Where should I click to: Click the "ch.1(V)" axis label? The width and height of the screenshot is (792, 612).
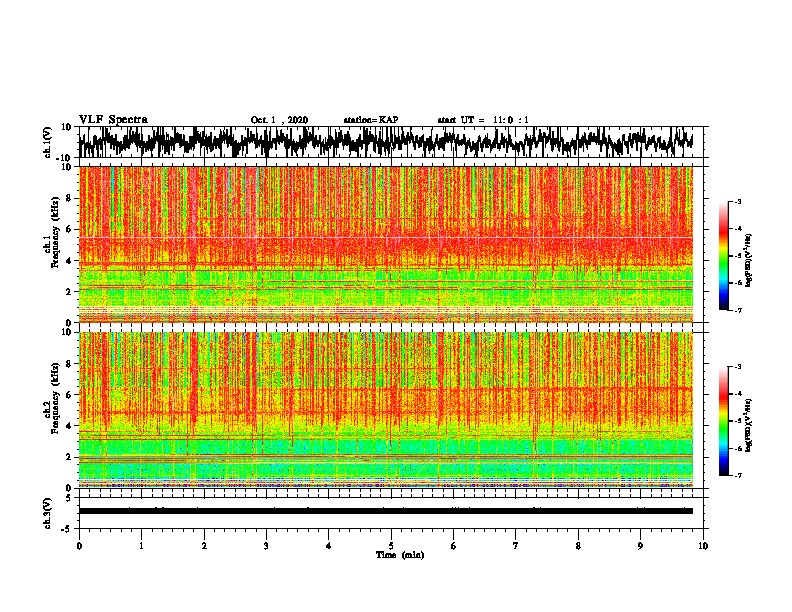48,142
